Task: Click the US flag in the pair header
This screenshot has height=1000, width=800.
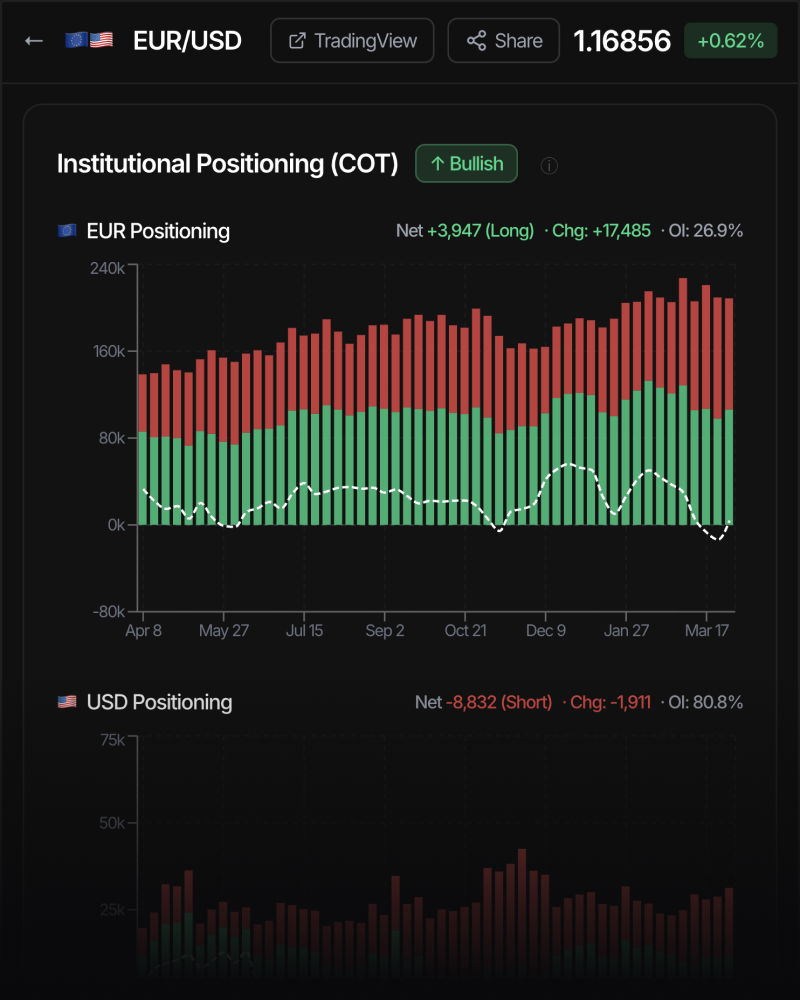Action: [101, 40]
